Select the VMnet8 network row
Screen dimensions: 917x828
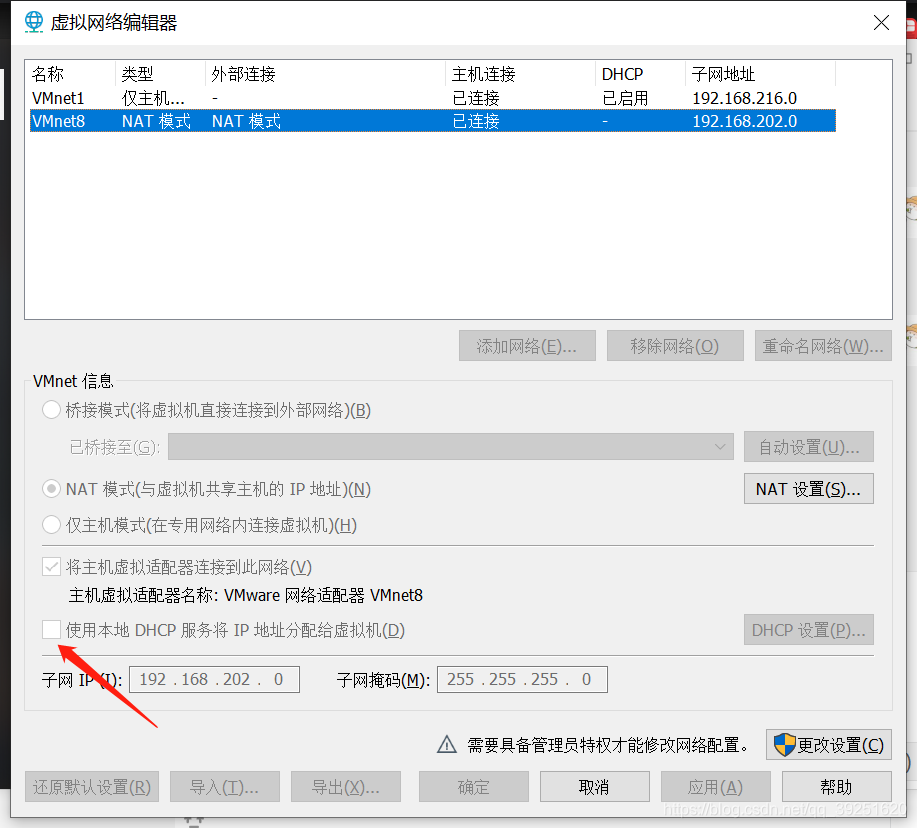[x=432, y=121]
